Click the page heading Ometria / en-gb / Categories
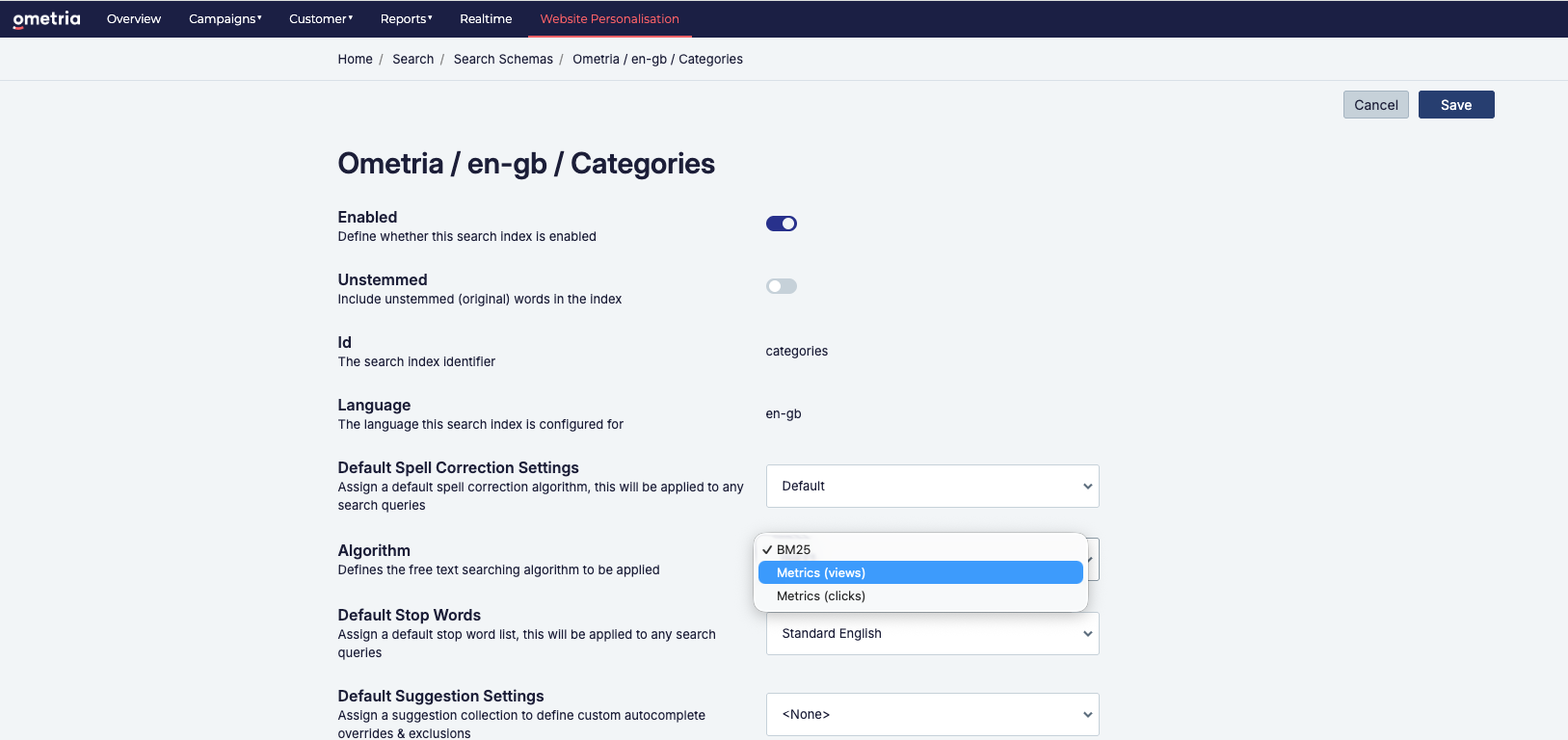1568x740 pixels. [526, 164]
